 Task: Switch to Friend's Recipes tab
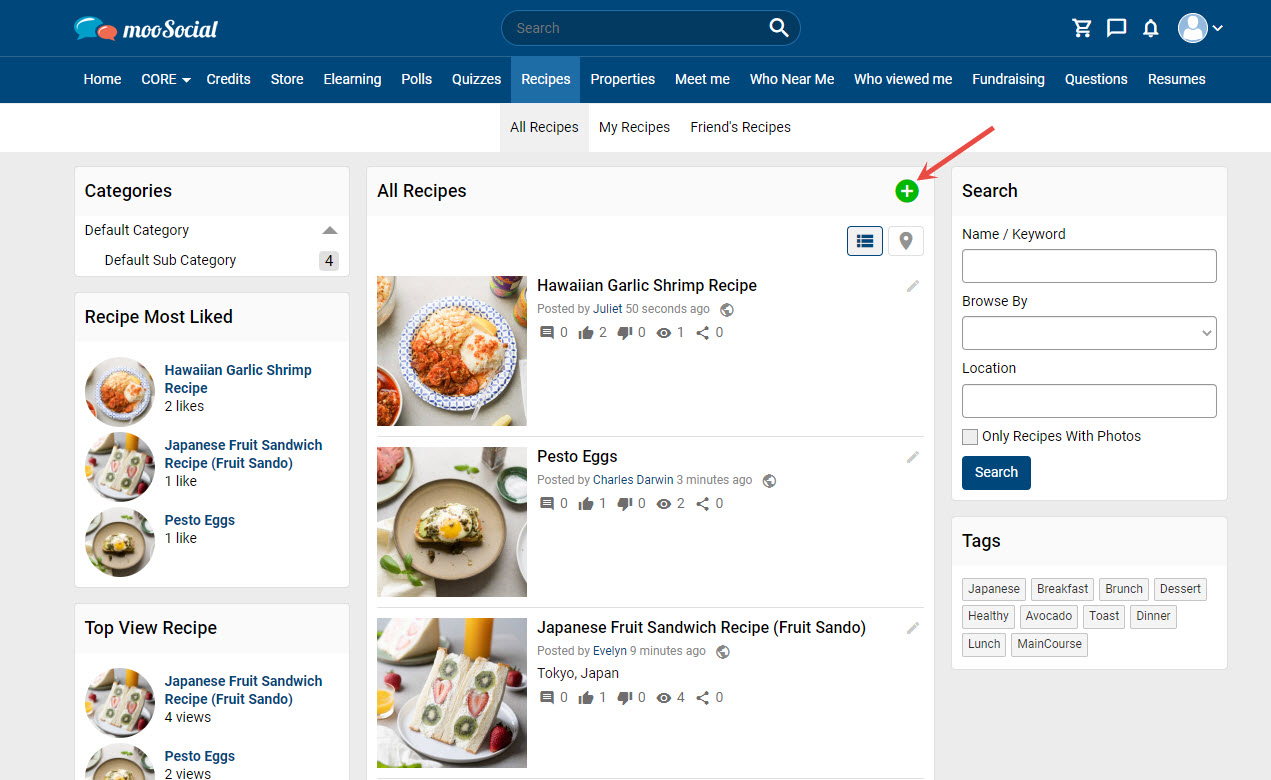(x=740, y=127)
